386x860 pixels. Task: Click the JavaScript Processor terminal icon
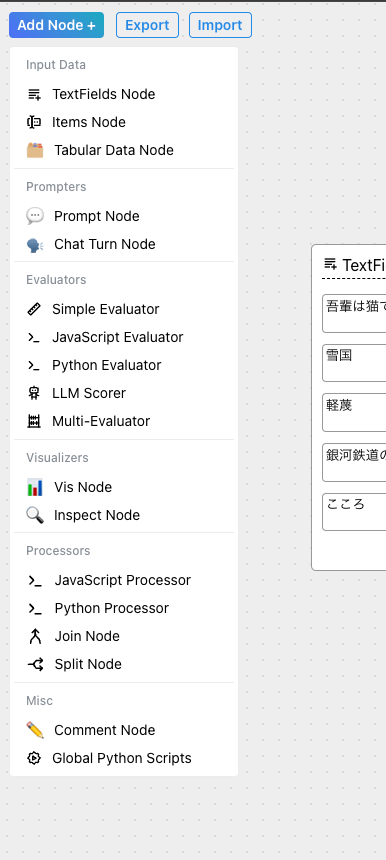[35, 580]
